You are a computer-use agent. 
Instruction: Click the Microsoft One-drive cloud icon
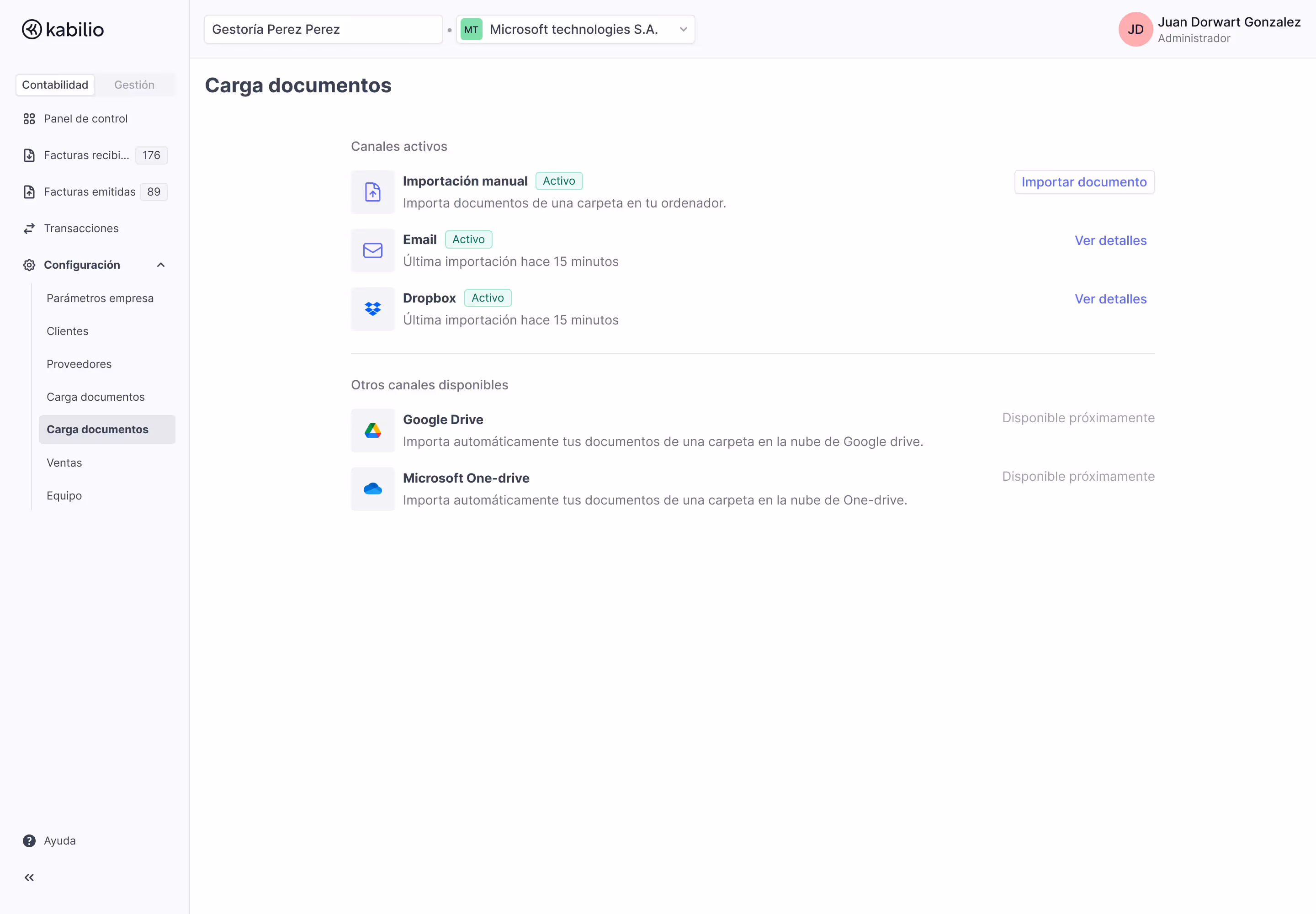[x=373, y=489]
